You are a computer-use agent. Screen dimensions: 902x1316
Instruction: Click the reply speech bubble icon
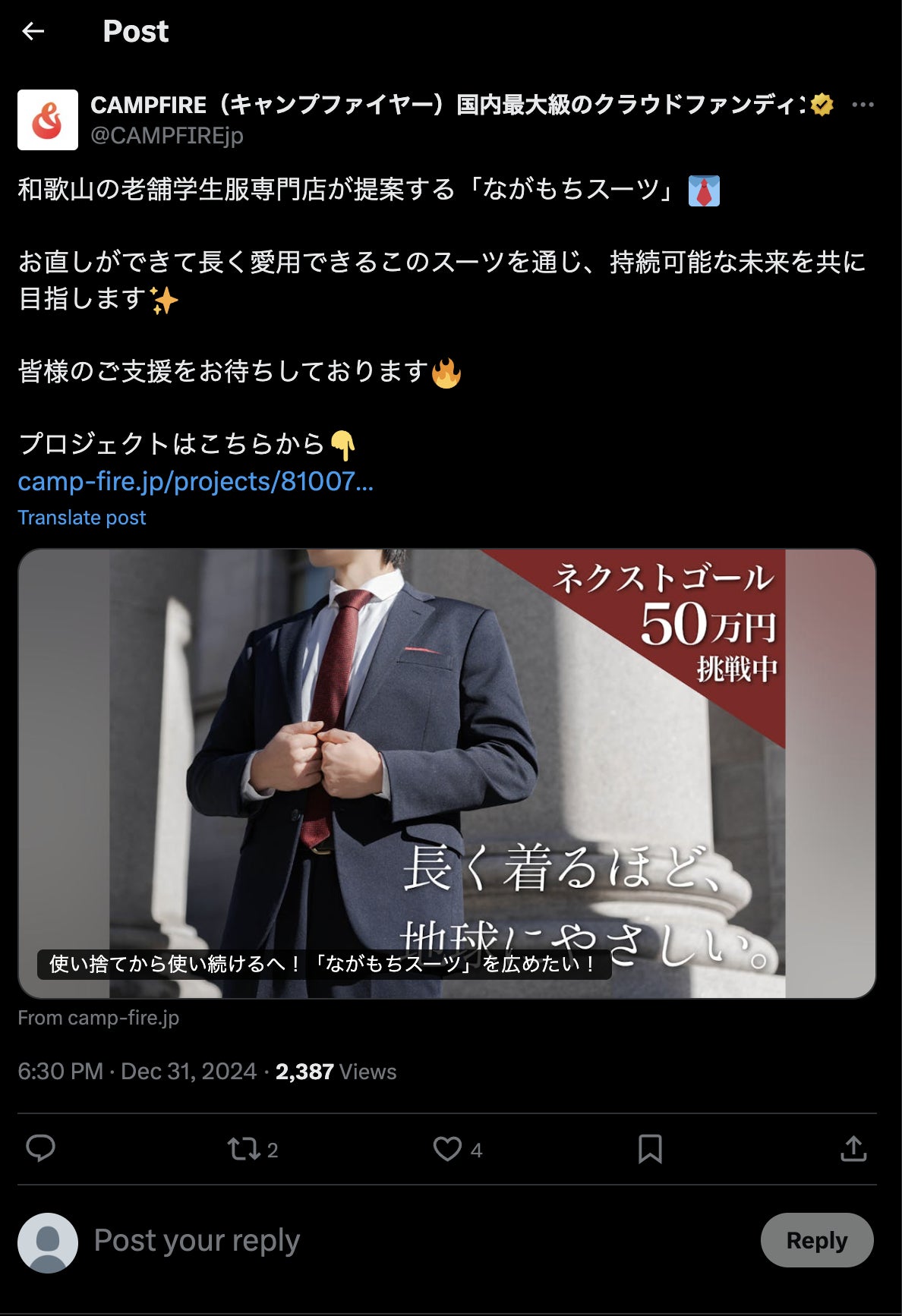click(x=40, y=1148)
